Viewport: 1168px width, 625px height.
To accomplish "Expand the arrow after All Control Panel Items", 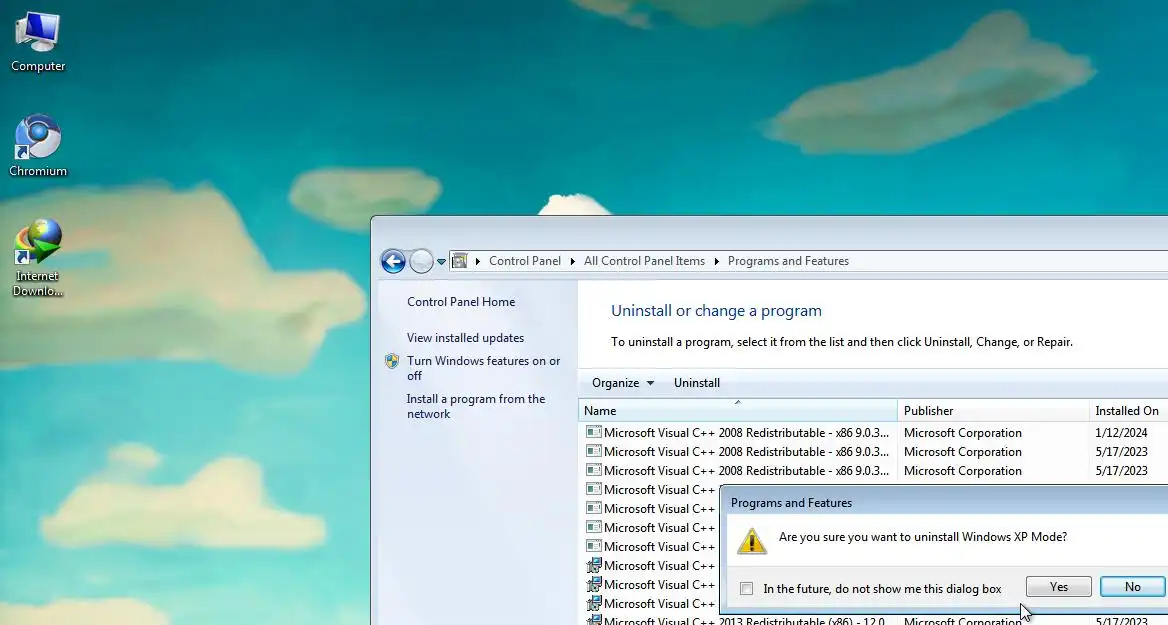I will [717, 261].
